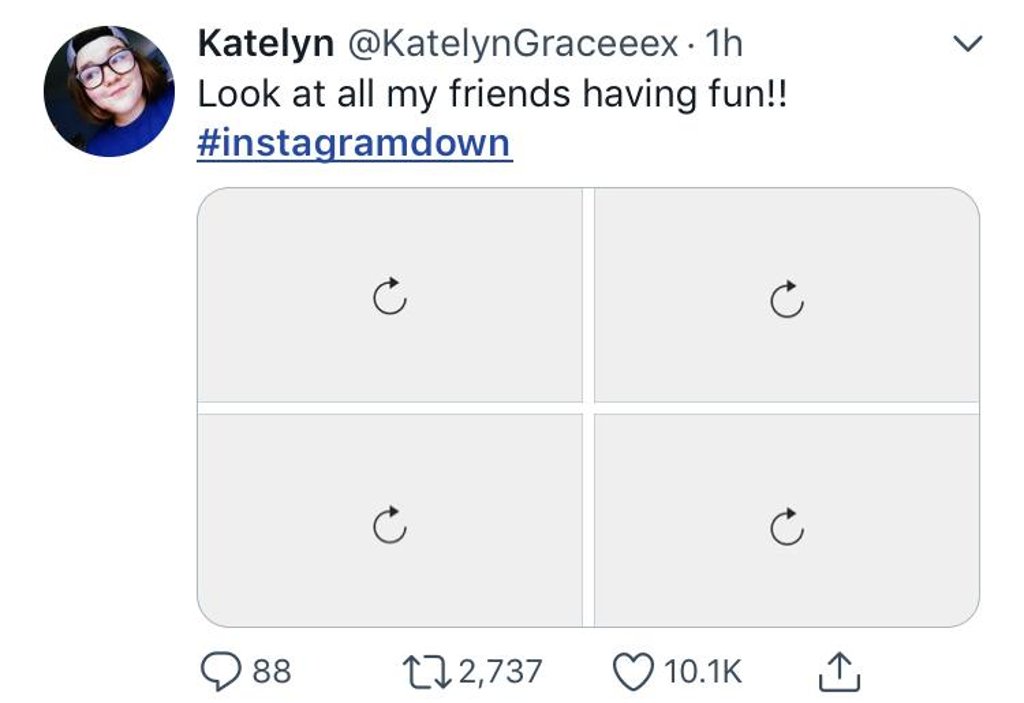Open the share tweet icon
The image size is (1024, 703).
(x=838, y=671)
